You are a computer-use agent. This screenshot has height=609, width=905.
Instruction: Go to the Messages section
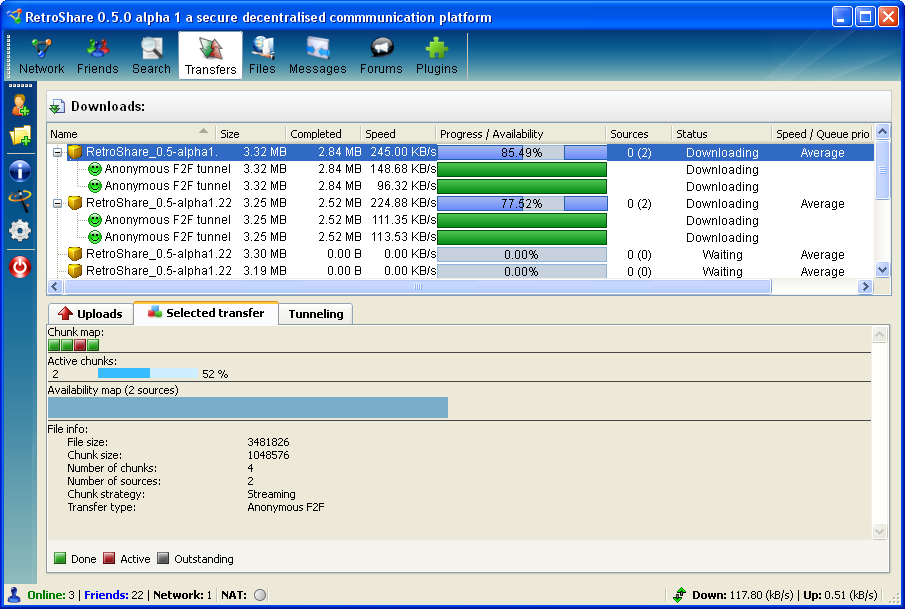coord(317,54)
